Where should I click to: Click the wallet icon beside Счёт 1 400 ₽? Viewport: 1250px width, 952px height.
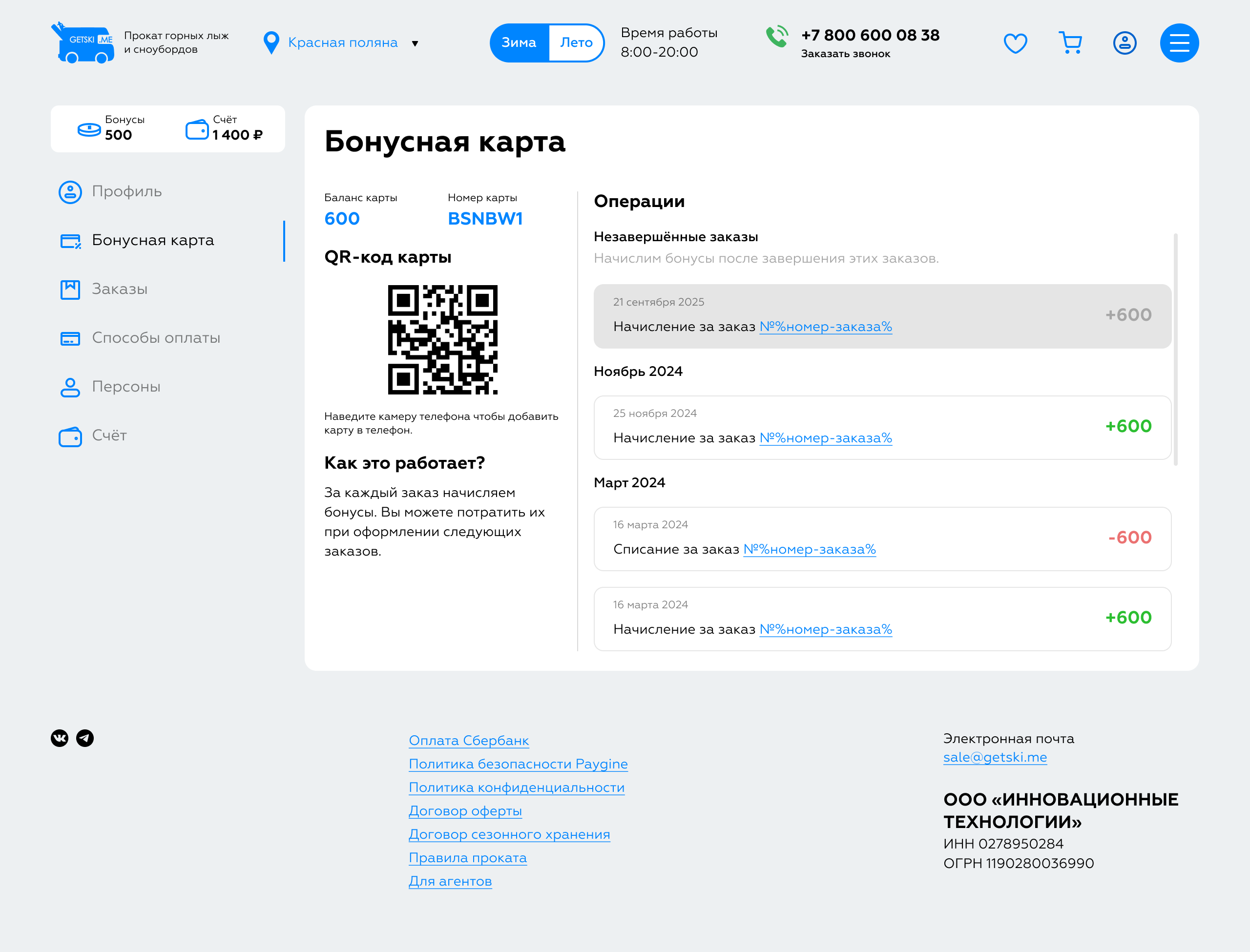[x=197, y=129]
